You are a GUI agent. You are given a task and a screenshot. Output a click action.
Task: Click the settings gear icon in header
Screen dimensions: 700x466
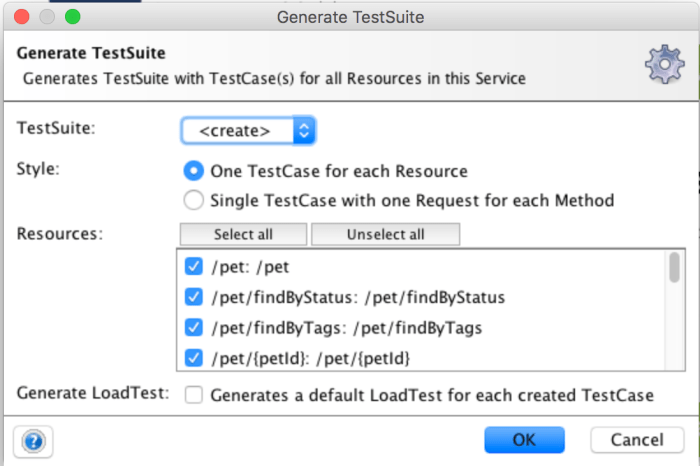tap(664, 64)
